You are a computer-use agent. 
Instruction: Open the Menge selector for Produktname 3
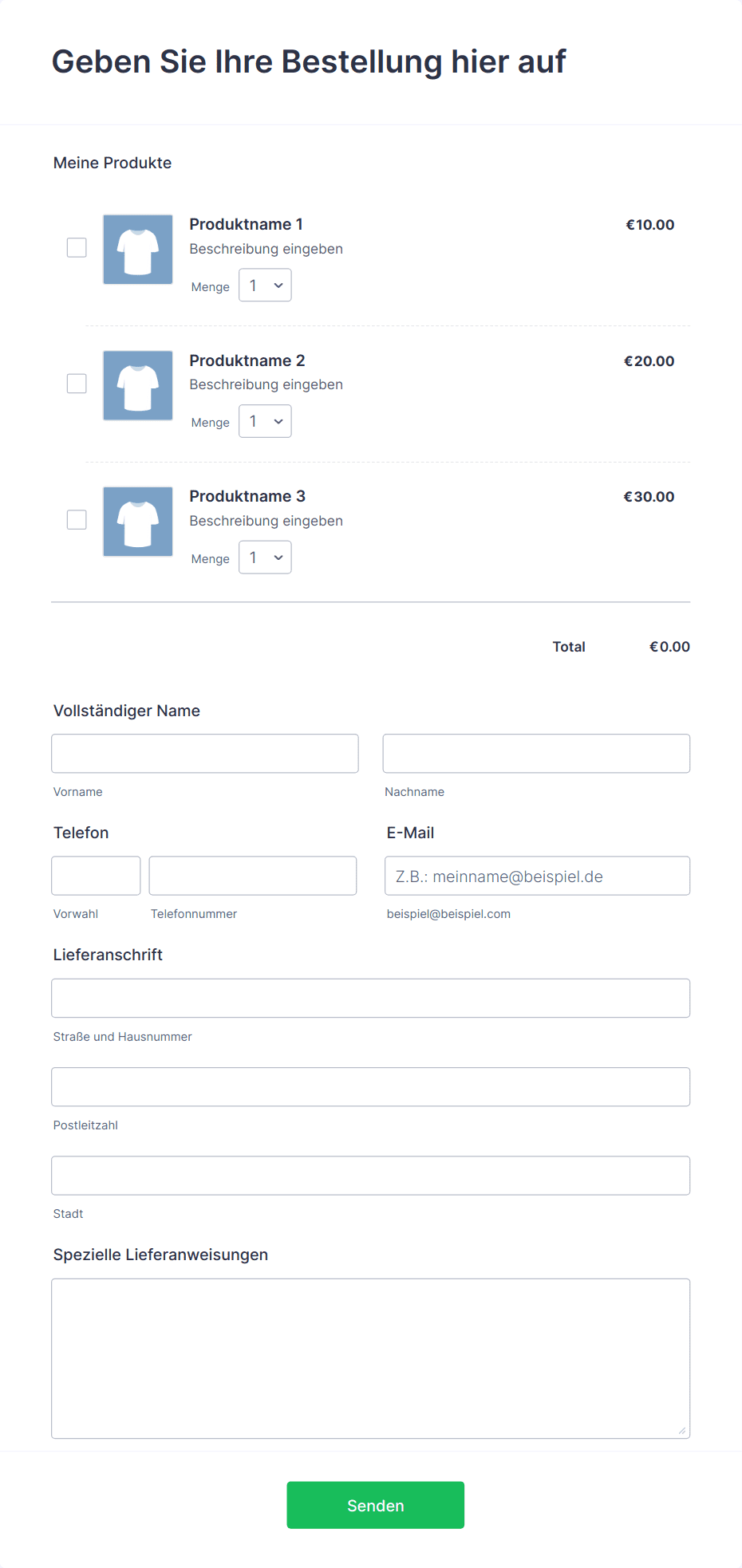(x=265, y=557)
